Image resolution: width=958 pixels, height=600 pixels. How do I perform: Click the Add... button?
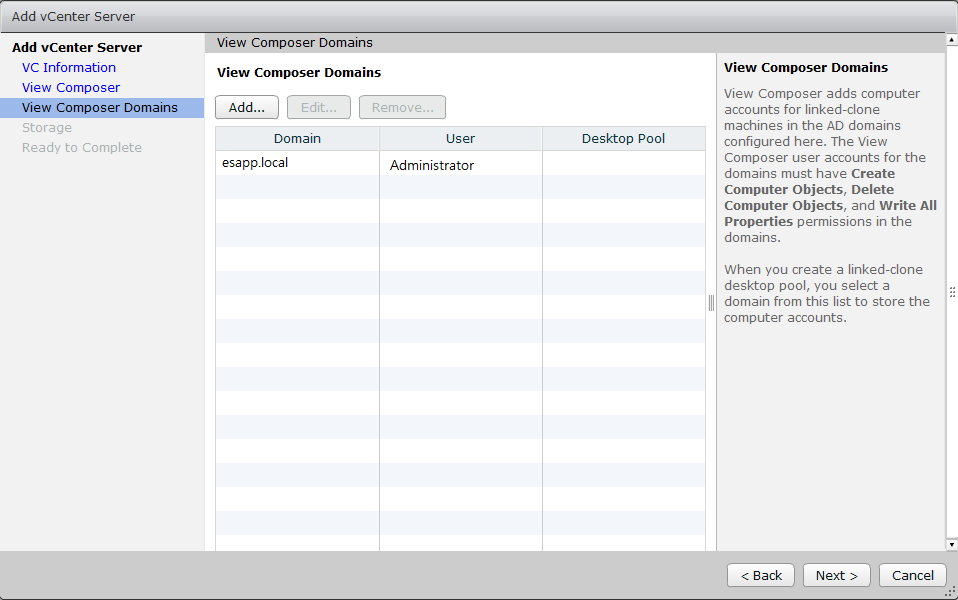[x=247, y=108]
